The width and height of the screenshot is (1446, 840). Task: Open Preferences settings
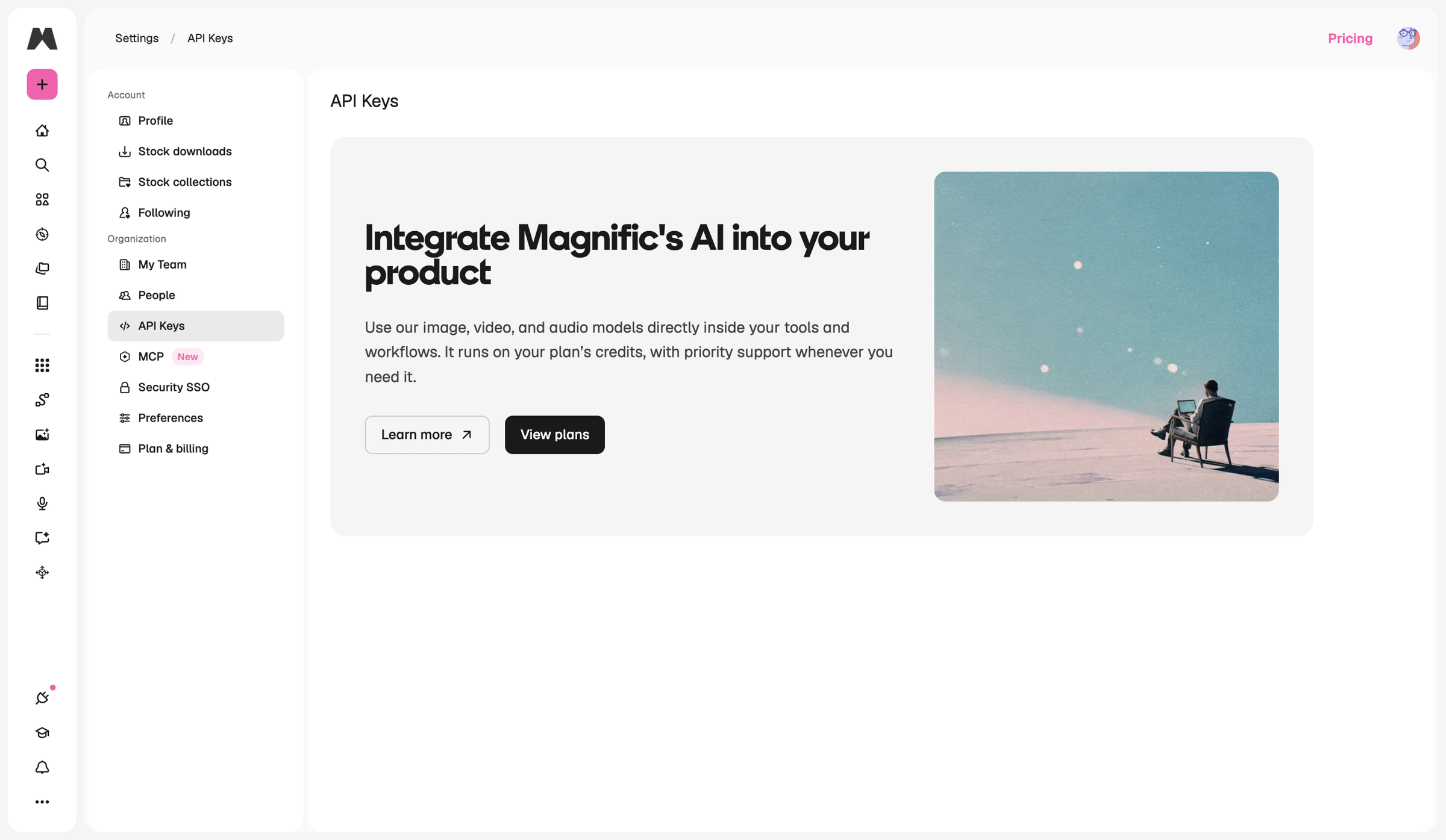tap(196, 418)
